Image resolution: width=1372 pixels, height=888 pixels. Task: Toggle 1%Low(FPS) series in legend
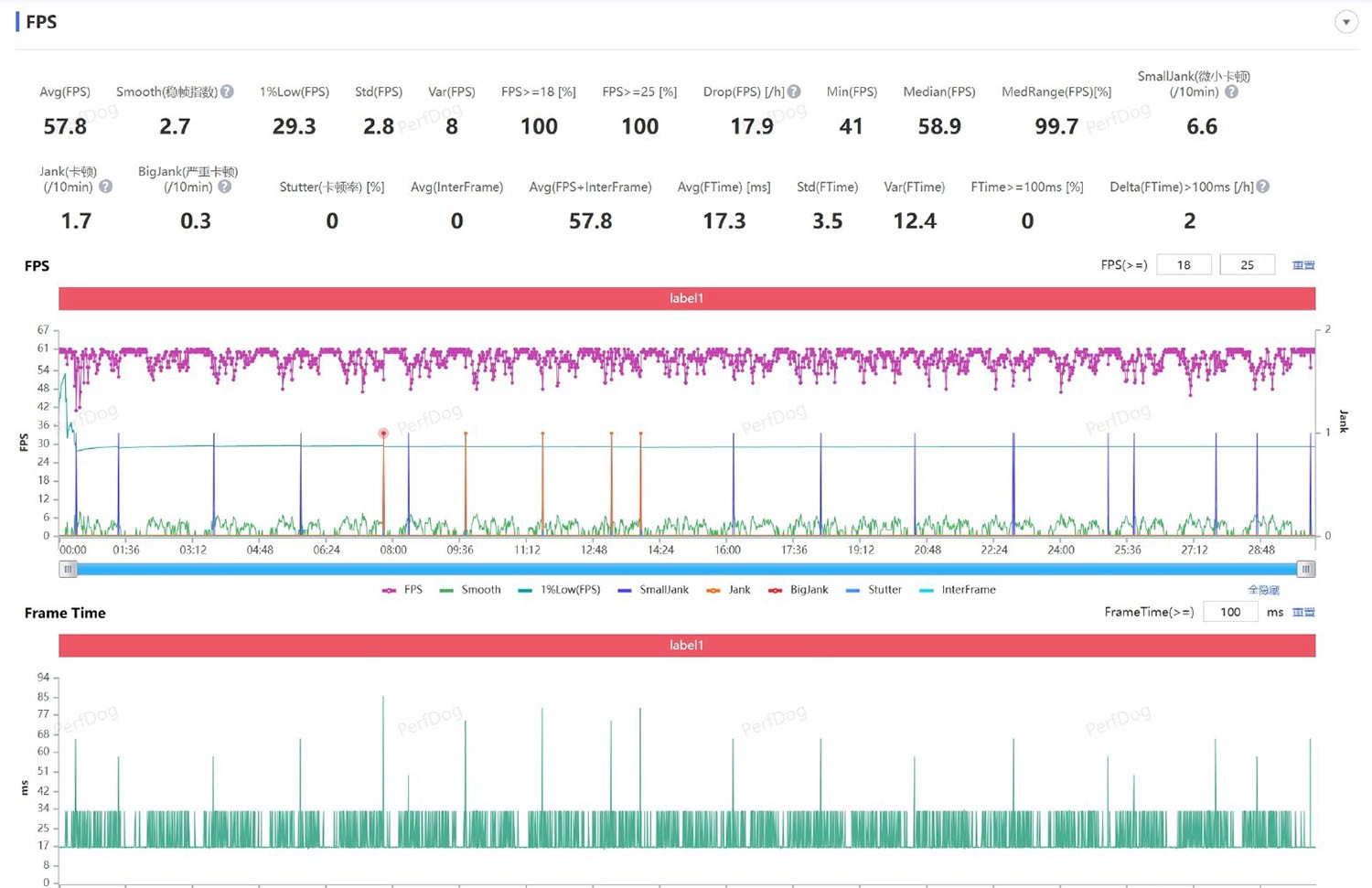point(559,590)
